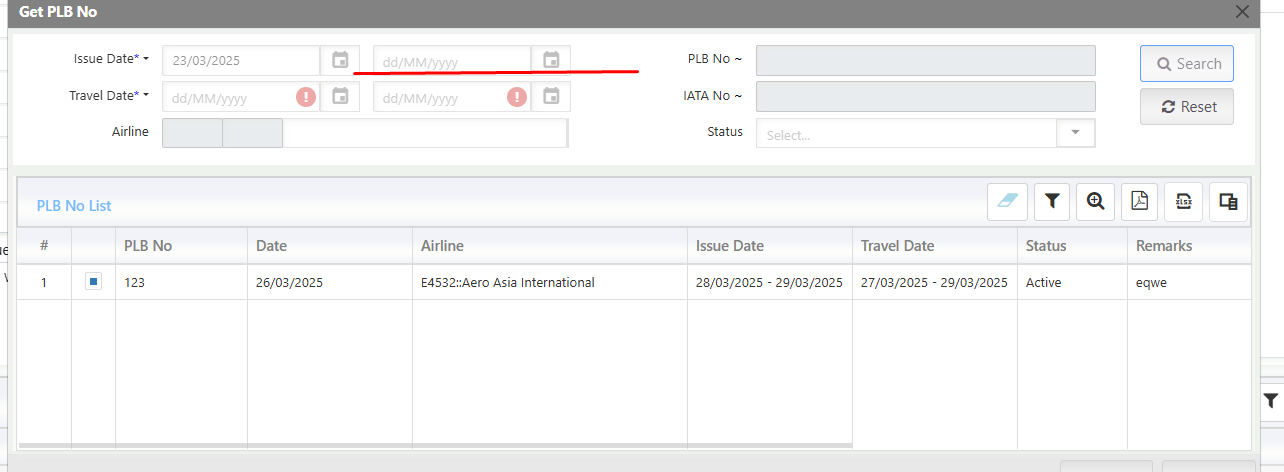1284x472 pixels.
Task: Click the filter funnel icon above grid
Action: 1052,201
